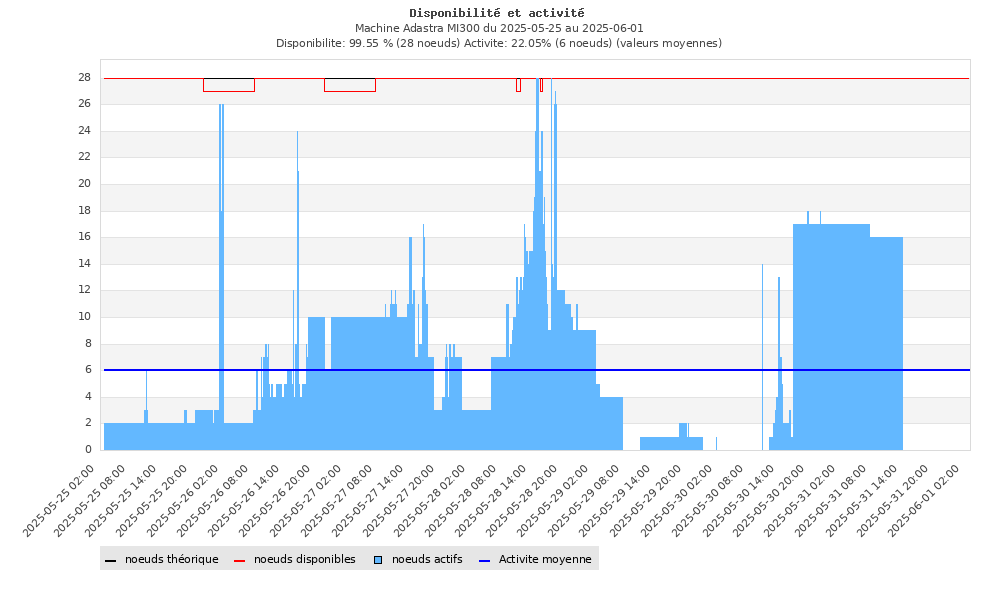Image resolution: width=1000 pixels, height=600 pixels.
Task: Click y-axis label 10
Action: click(84, 316)
